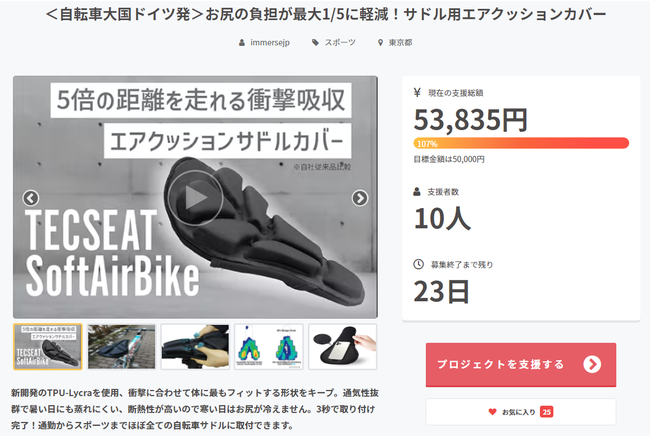Click the tag icon beside スポーツ
Screen dimensions: 650x436
coord(316,43)
